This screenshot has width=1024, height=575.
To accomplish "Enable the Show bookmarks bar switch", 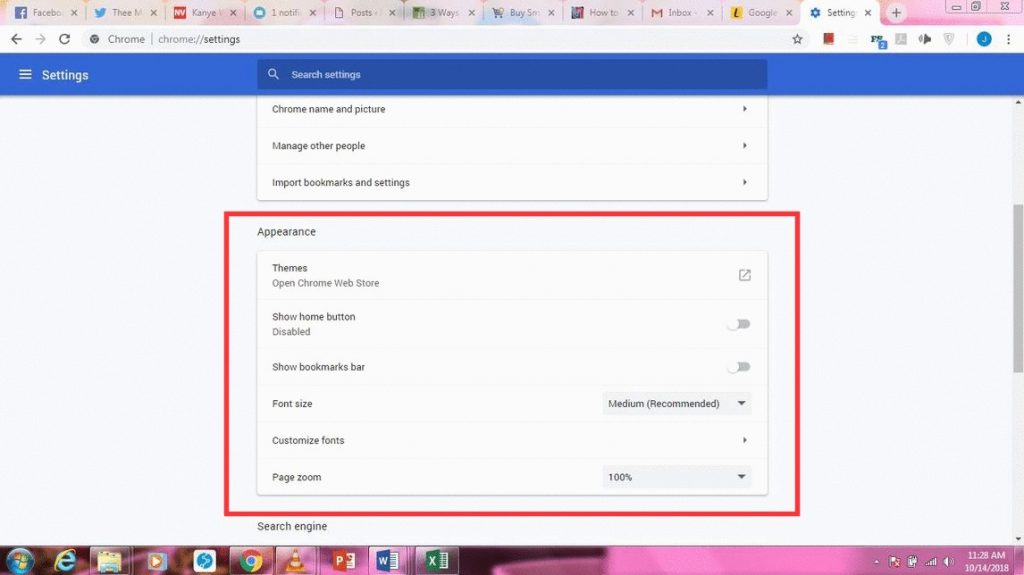I will click(x=739, y=367).
